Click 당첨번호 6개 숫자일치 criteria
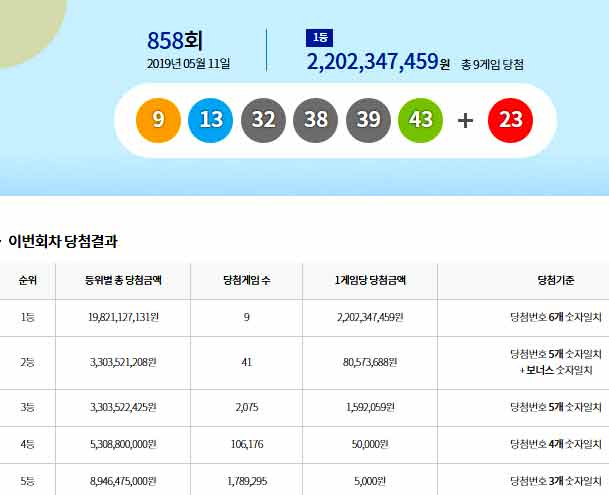This screenshot has width=609, height=495. 556,317
